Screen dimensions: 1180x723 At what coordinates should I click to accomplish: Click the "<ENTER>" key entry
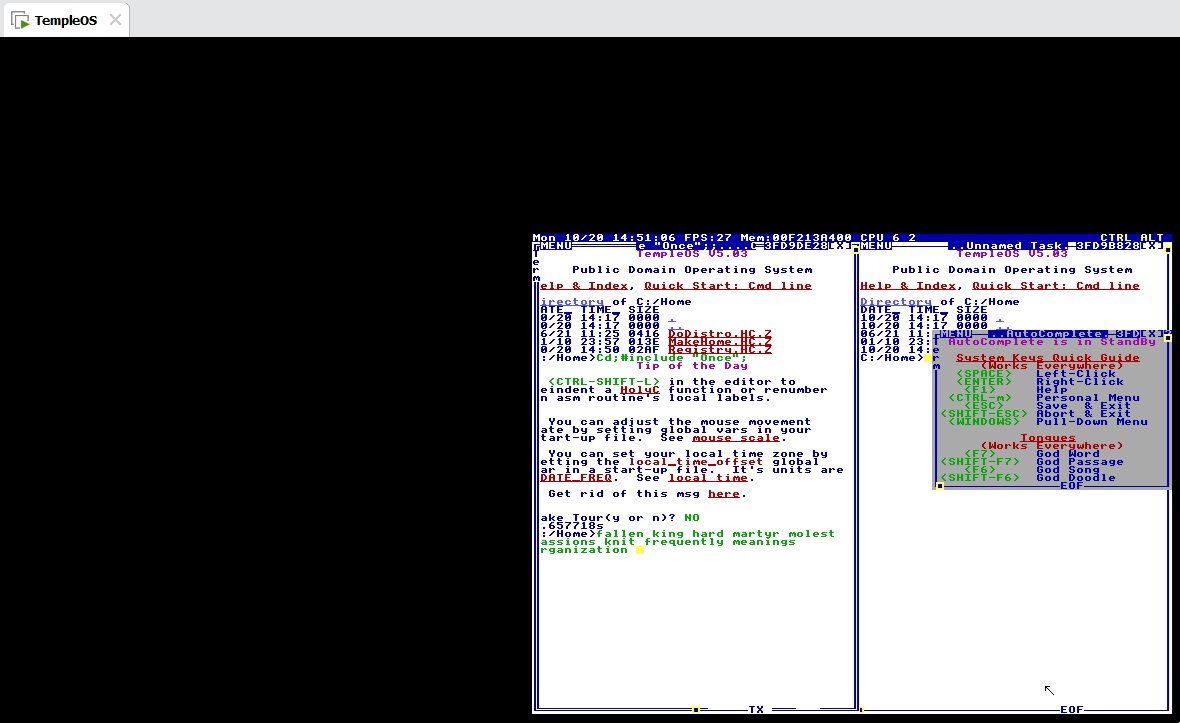984,381
